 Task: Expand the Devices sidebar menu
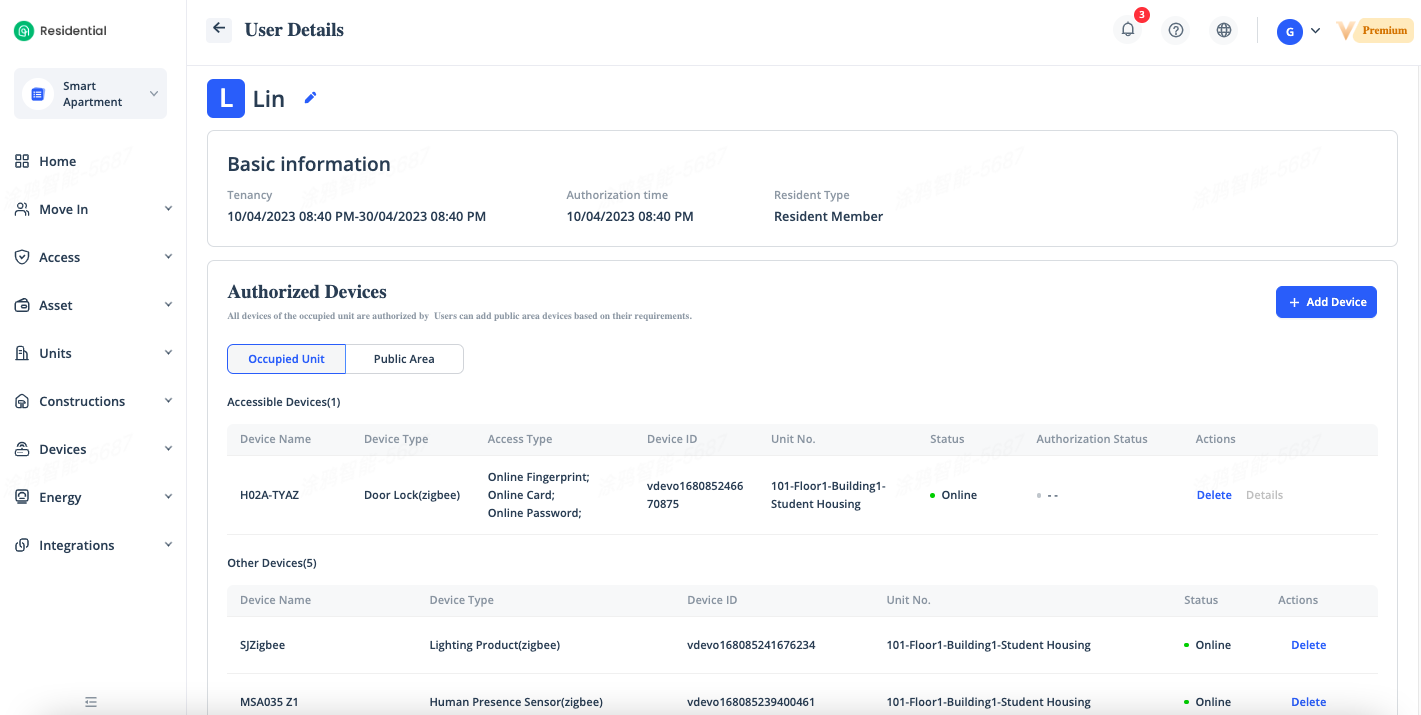coord(93,449)
